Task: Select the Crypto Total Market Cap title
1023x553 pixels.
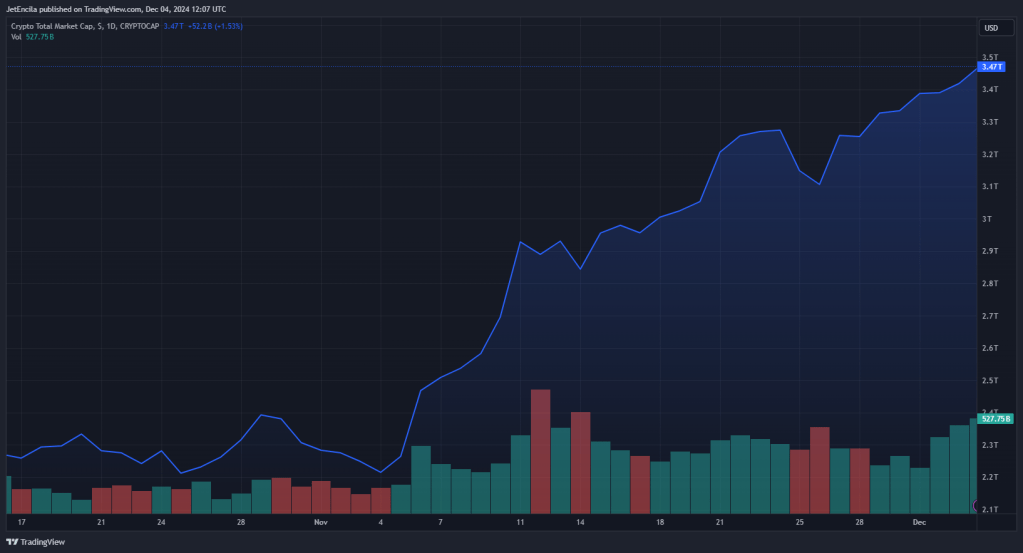Action: tap(52, 27)
